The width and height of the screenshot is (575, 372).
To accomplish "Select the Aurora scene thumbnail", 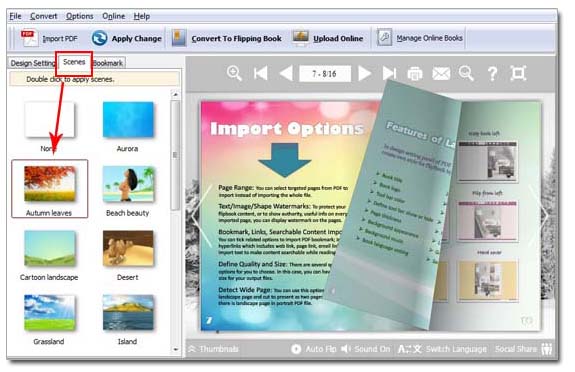I will [x=128, y=120].
